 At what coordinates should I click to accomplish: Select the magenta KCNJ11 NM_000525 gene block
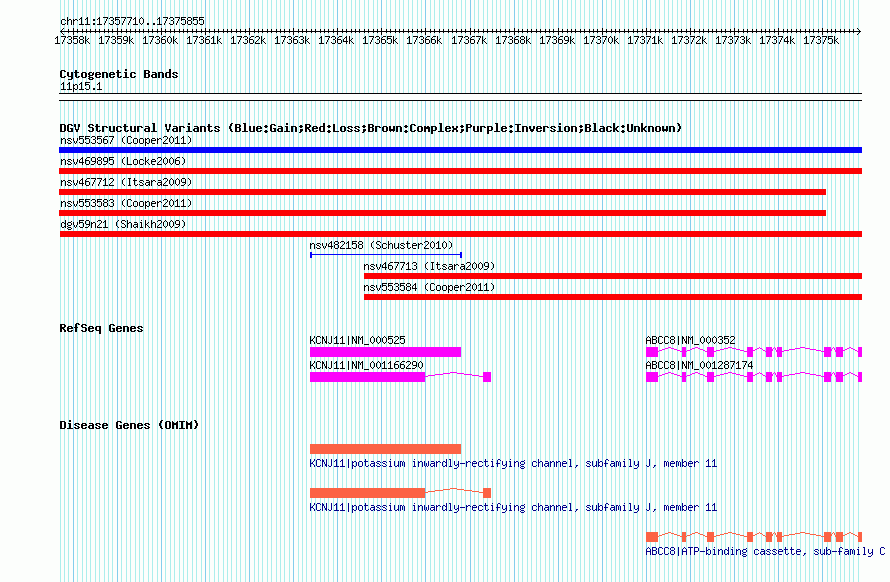[x=385, y=352]
